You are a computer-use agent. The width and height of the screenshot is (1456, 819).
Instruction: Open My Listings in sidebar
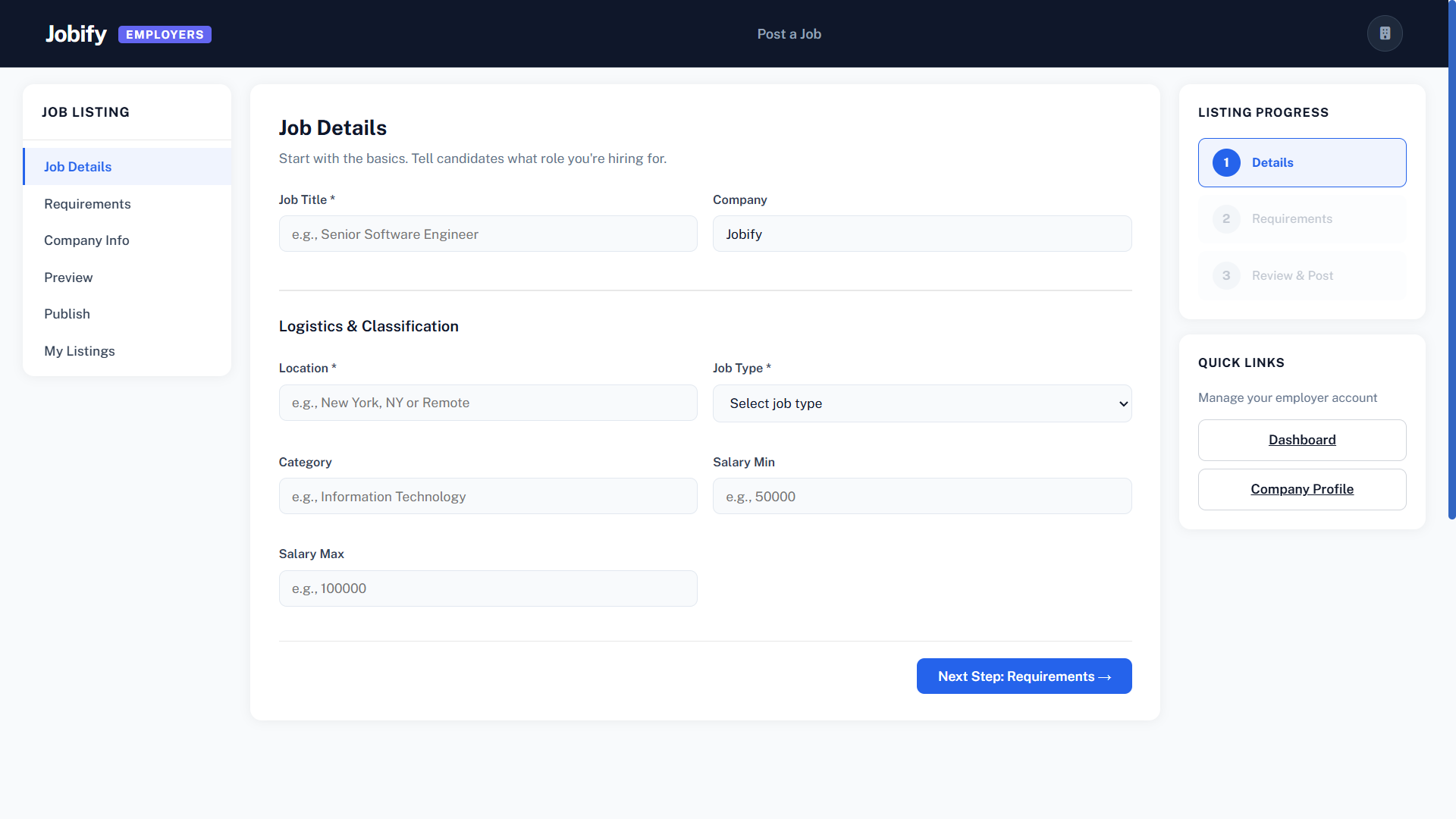(x=127, y=351)
